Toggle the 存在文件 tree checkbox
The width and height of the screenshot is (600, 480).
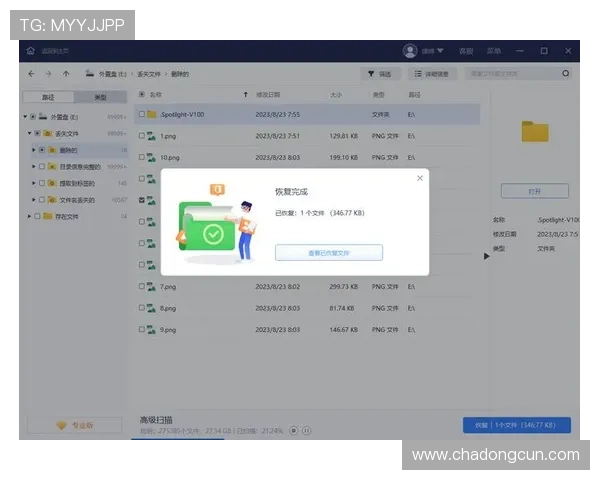[x=38, y=216]
